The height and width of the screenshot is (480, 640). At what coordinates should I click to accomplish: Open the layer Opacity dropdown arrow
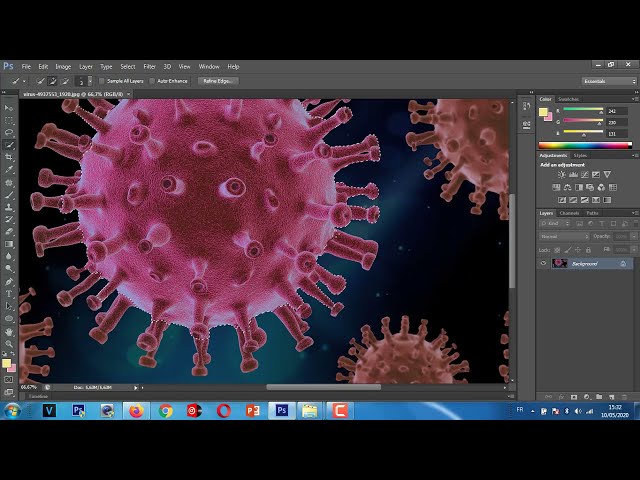click(634, 236)
